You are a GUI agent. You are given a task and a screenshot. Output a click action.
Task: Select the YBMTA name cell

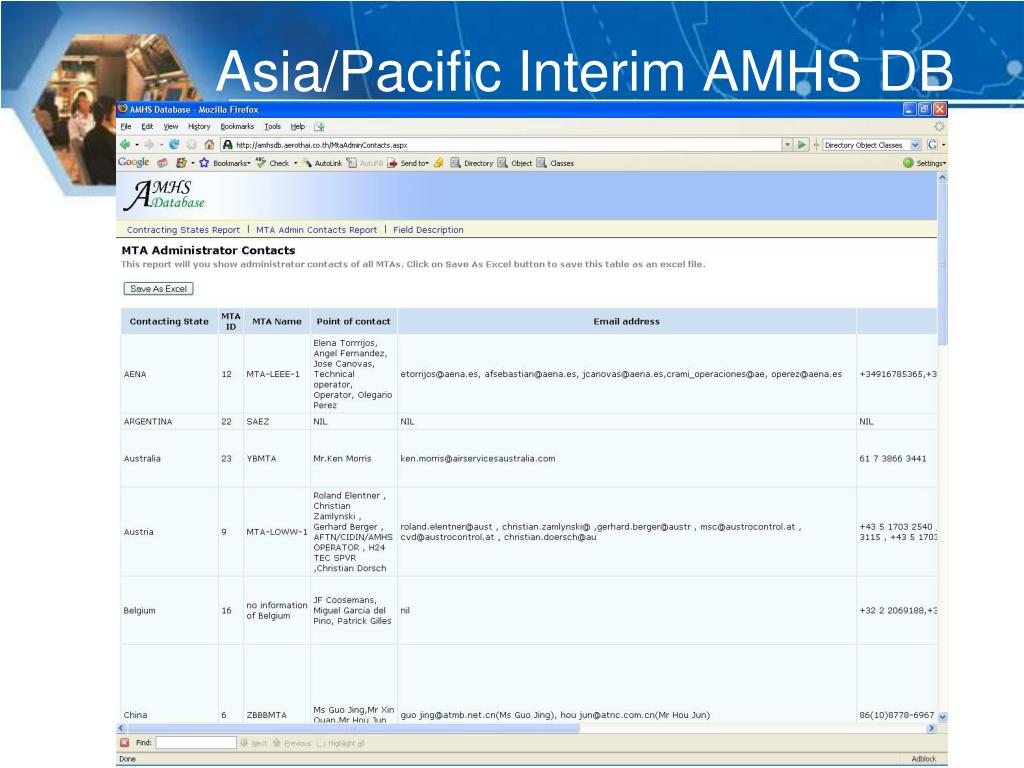(276, 458)
